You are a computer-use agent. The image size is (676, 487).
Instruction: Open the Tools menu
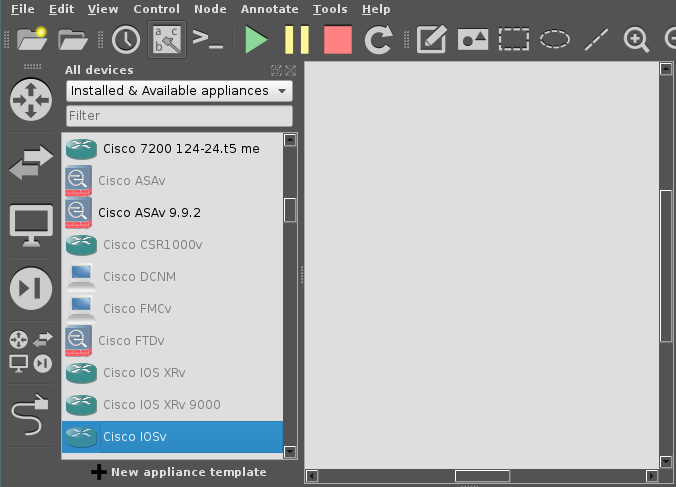(330, 9)
